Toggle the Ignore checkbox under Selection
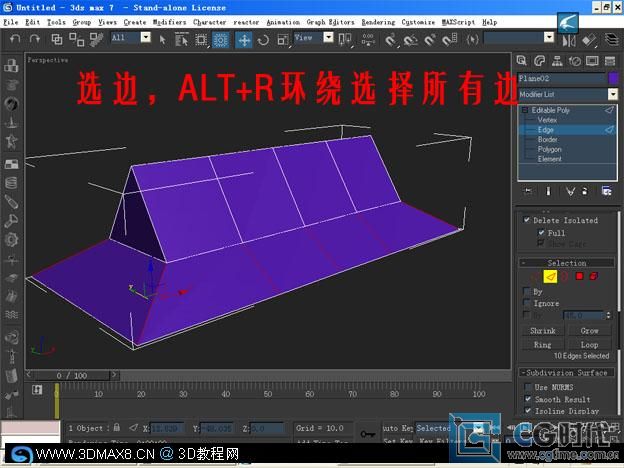 [x=527, y=303]
